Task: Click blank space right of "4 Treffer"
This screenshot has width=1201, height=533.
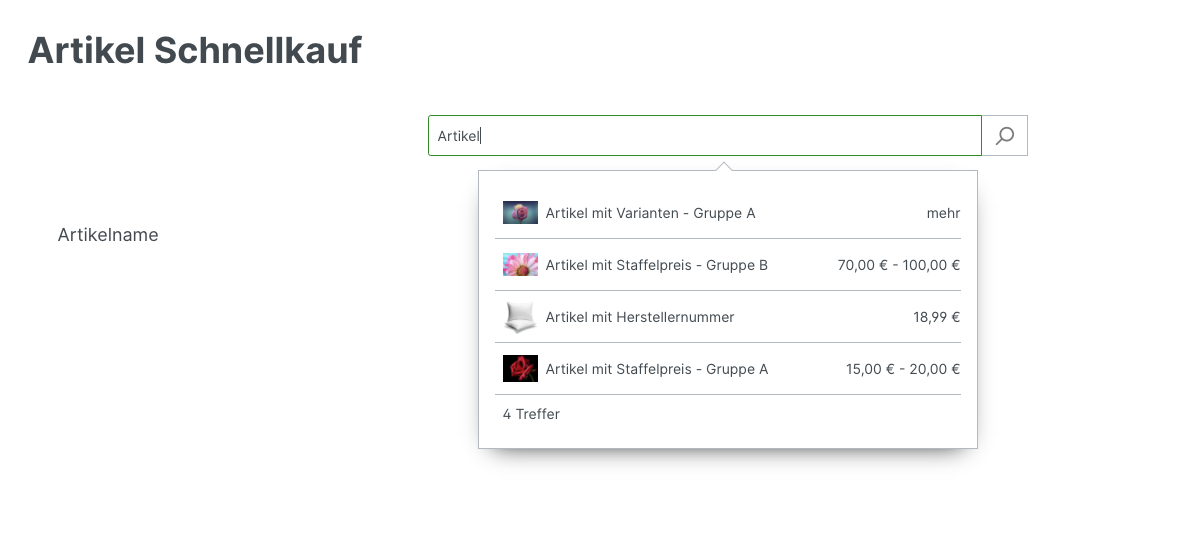Action: (x=760, y=414)
